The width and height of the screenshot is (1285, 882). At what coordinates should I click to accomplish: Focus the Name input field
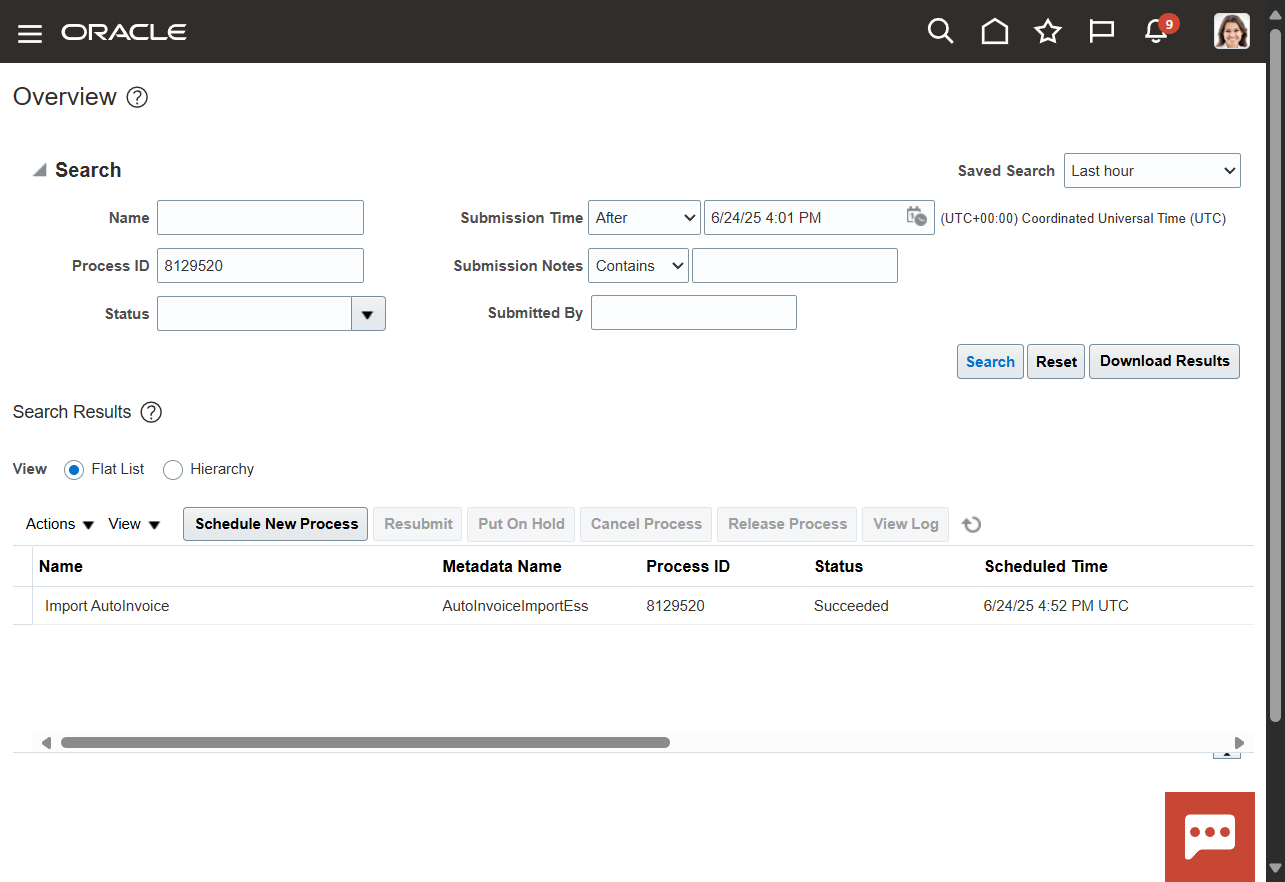[260, 218]
